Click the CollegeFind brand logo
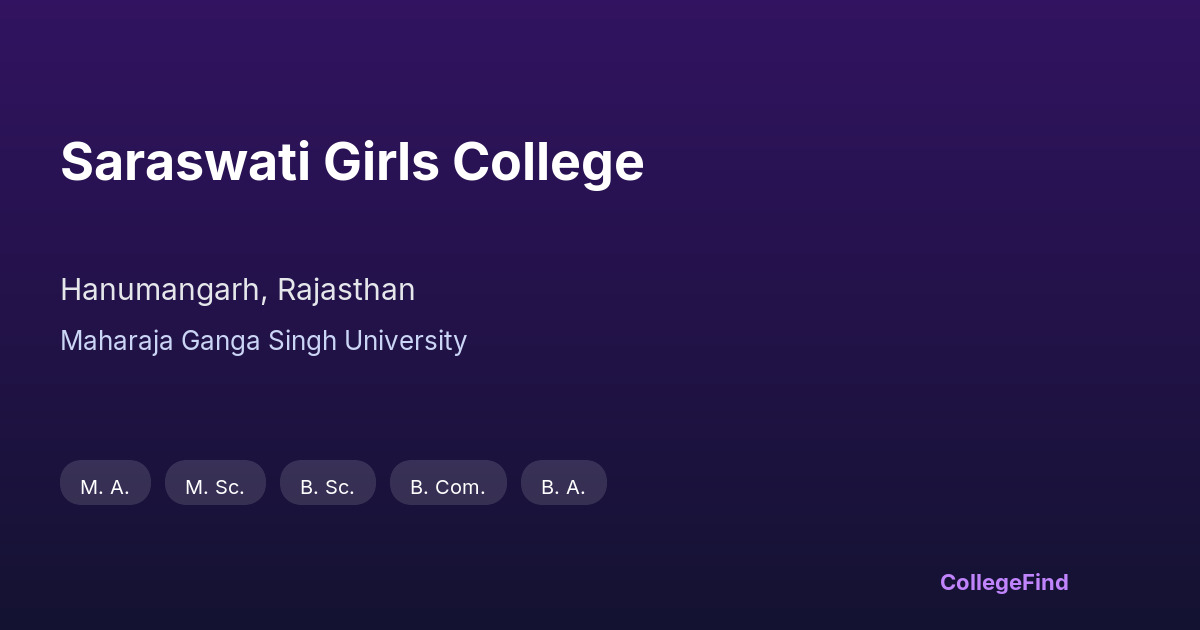This screenshot has height=630, width=1200. coord(1003,582)
